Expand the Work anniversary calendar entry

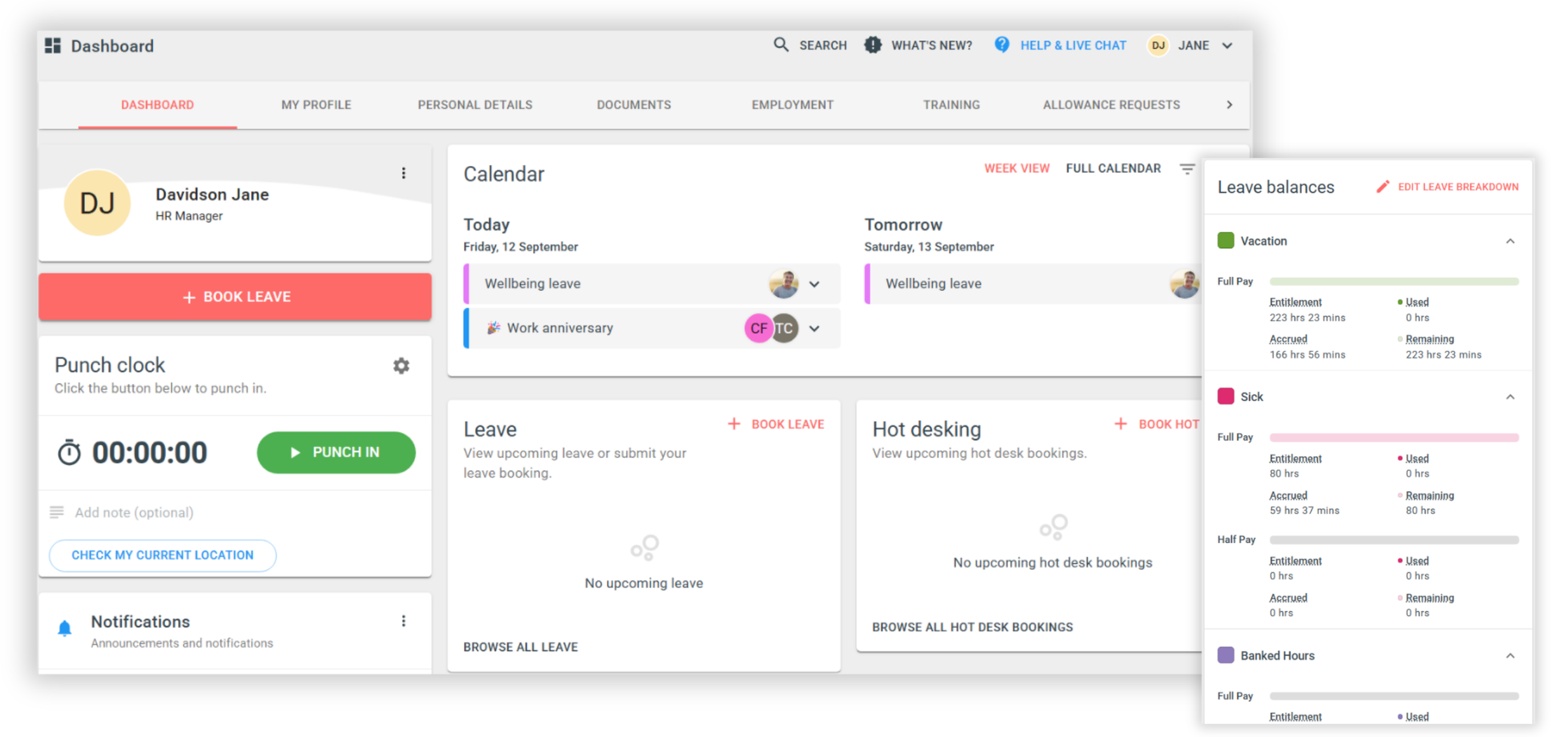(815, 329)
